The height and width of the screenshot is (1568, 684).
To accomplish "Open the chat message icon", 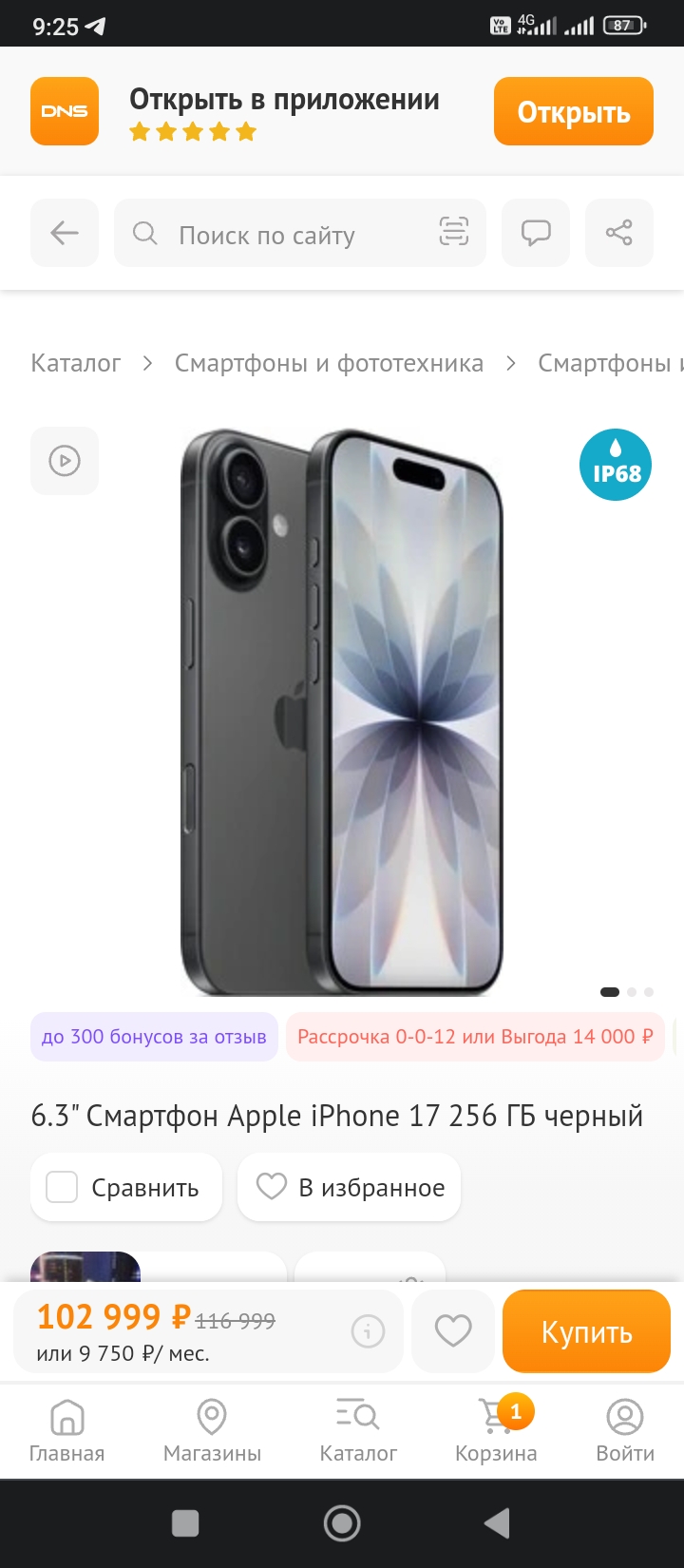I will click(x=536, y=233).
